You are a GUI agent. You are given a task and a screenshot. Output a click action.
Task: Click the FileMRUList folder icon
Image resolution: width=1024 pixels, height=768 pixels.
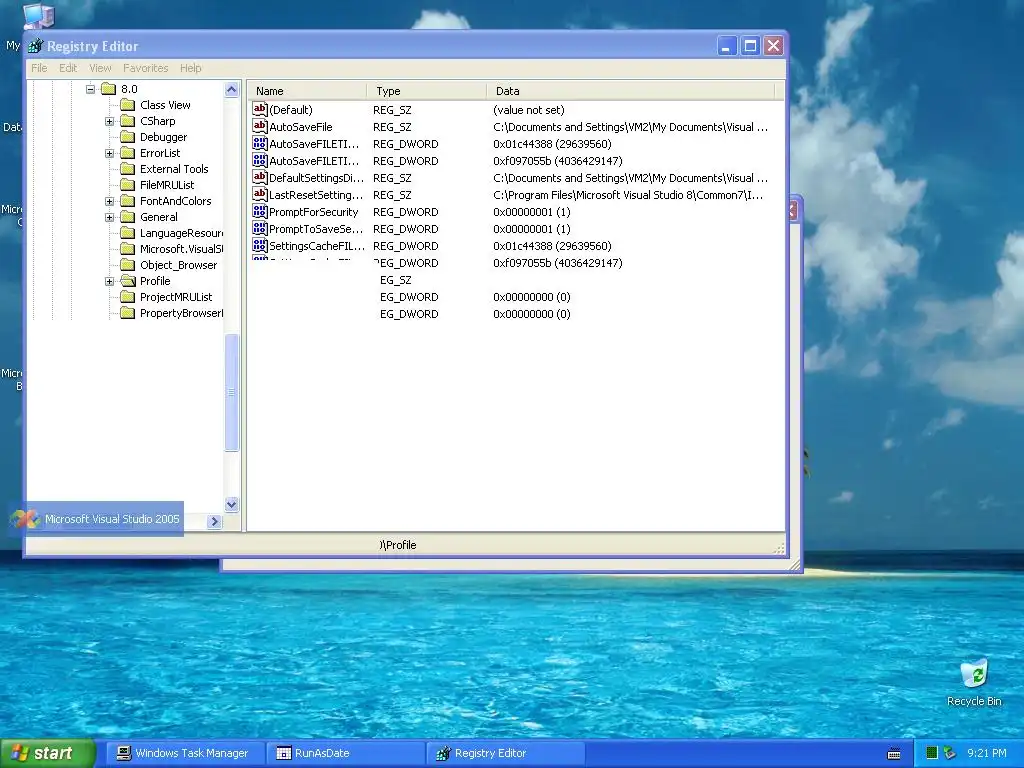[128, 185]
